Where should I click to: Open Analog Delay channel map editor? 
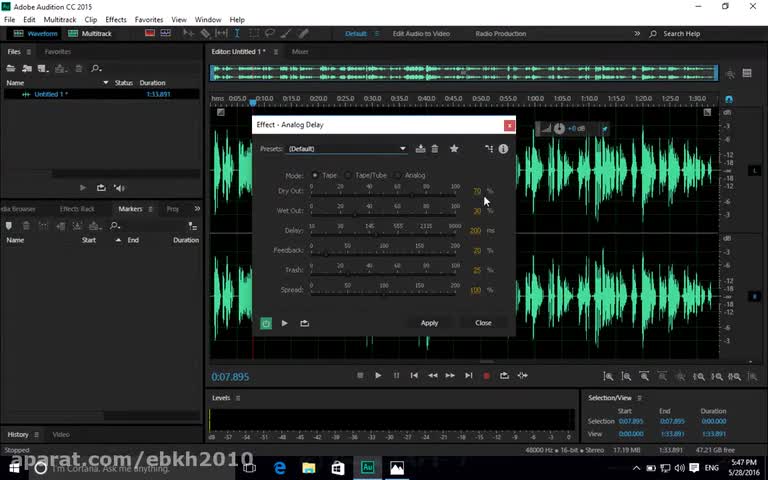[489, 148]
